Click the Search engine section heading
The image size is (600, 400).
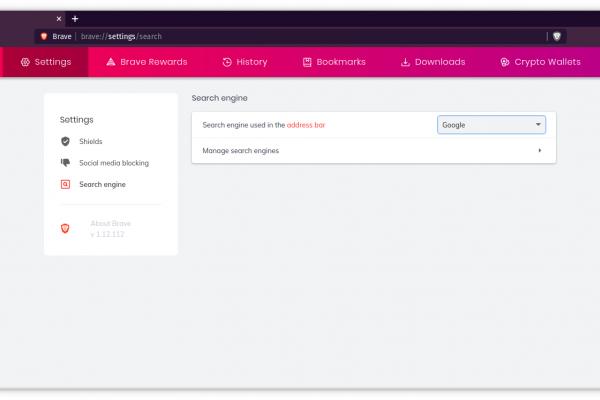pyautogui.click(x=219, y=98)
